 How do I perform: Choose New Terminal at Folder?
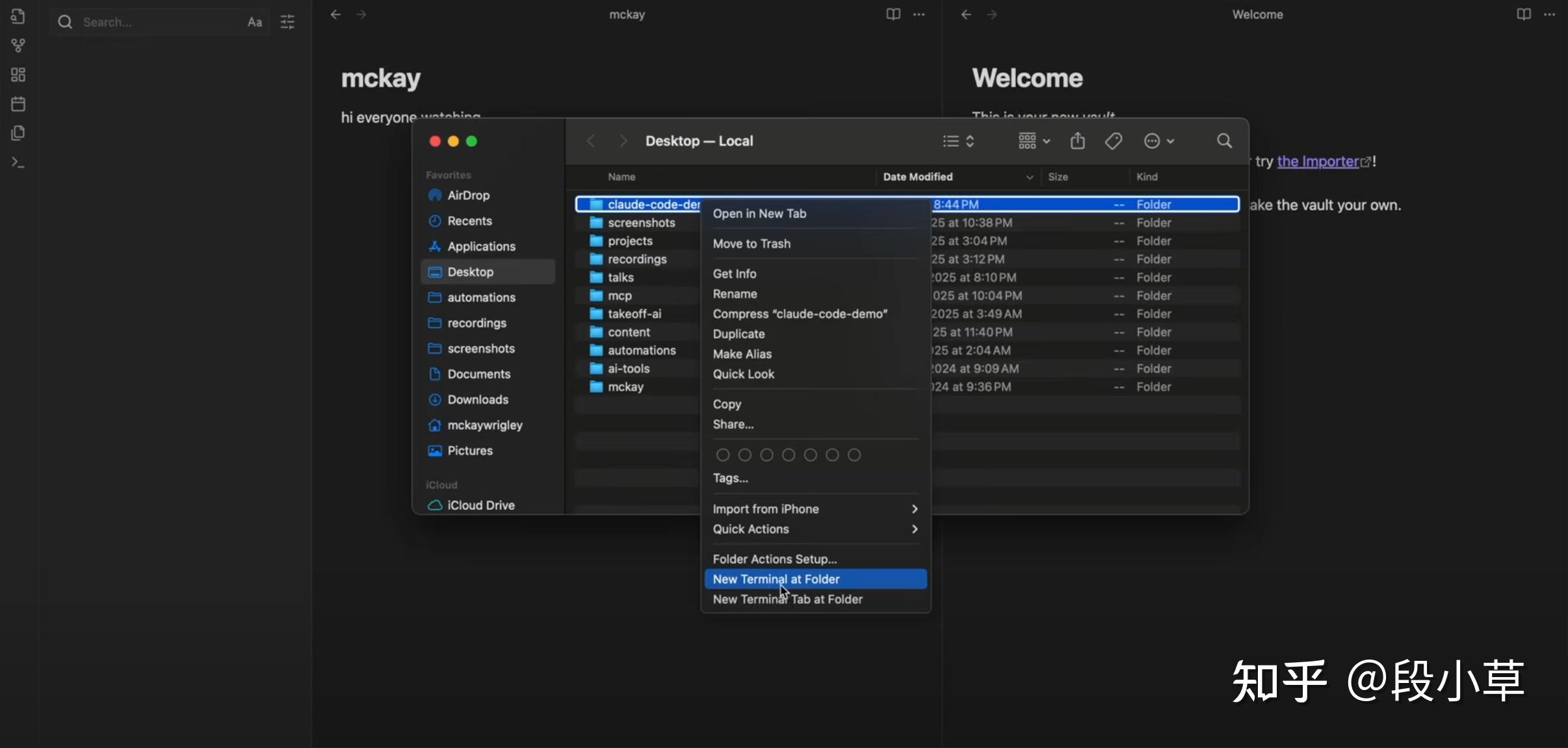[x=776, y=580]
